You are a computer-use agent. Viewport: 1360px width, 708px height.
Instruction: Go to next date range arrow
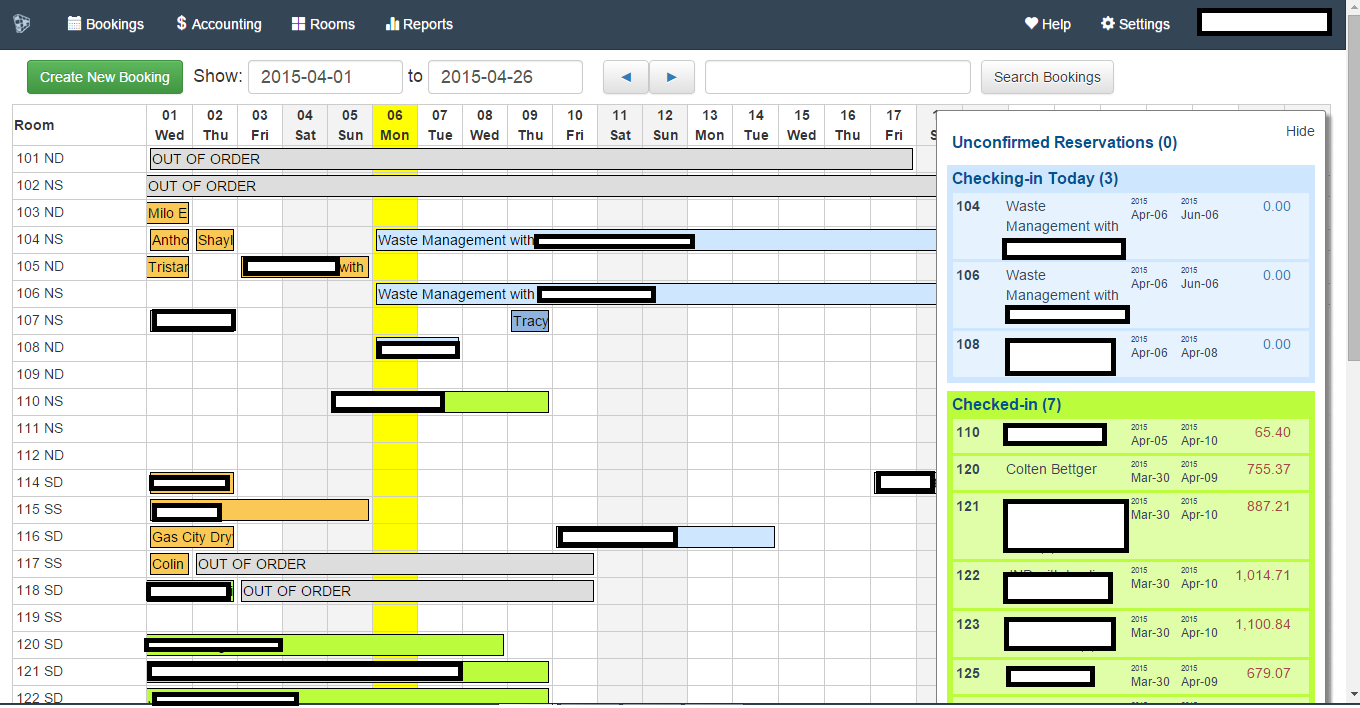tap(672, 77)
